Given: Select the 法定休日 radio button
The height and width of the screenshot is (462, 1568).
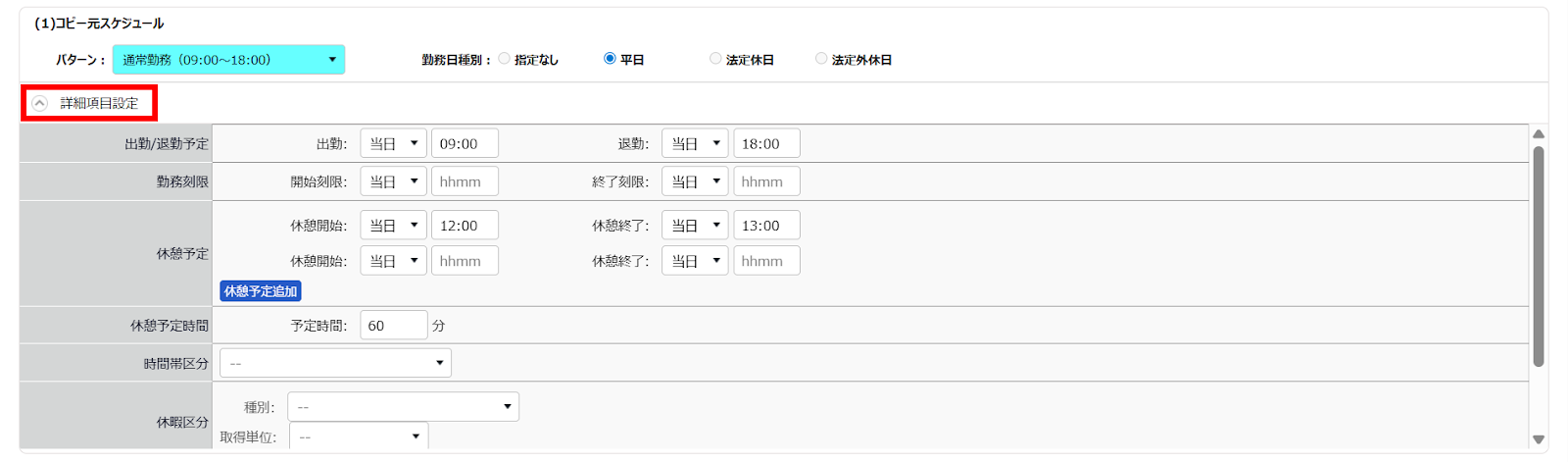Looking at the screenshot, I should pos(715,59).
